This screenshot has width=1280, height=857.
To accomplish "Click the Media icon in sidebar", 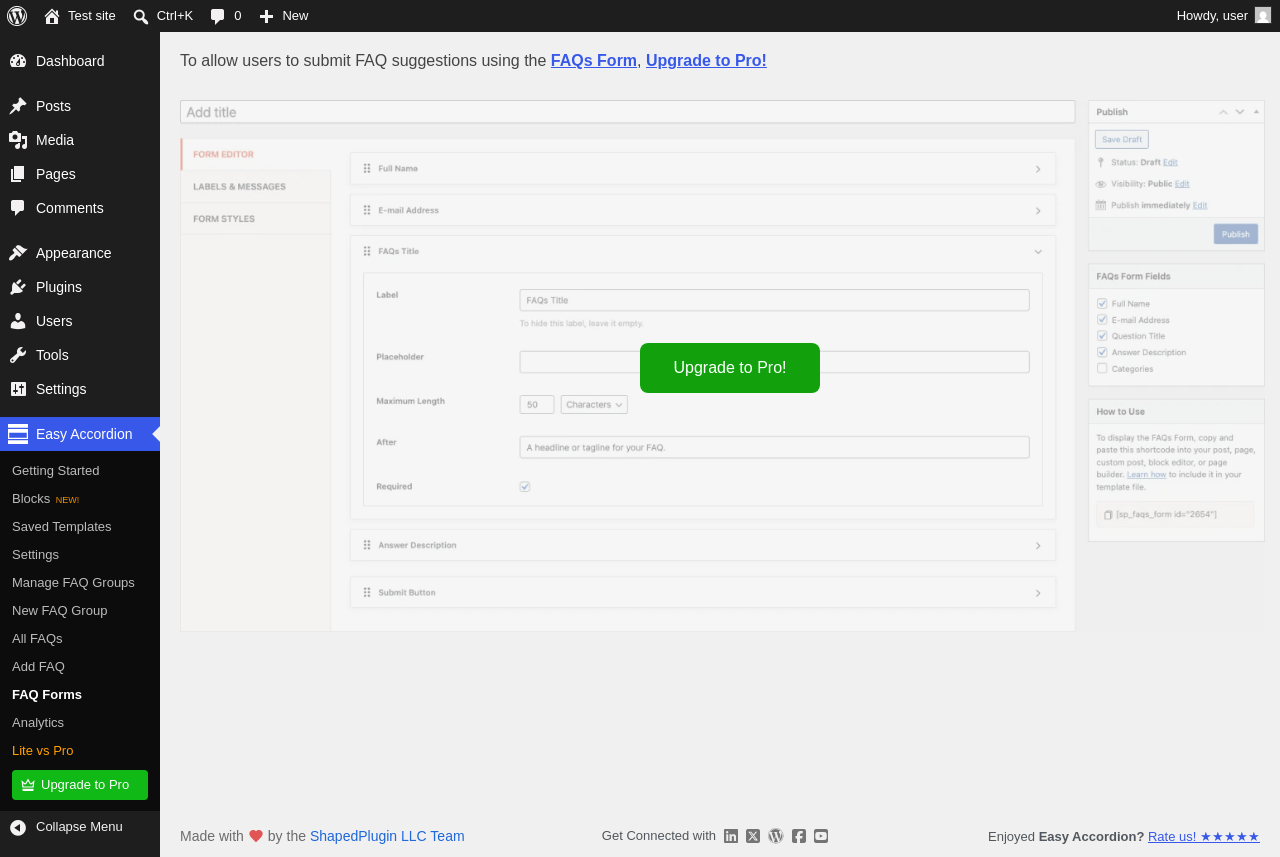I will 18,140.
